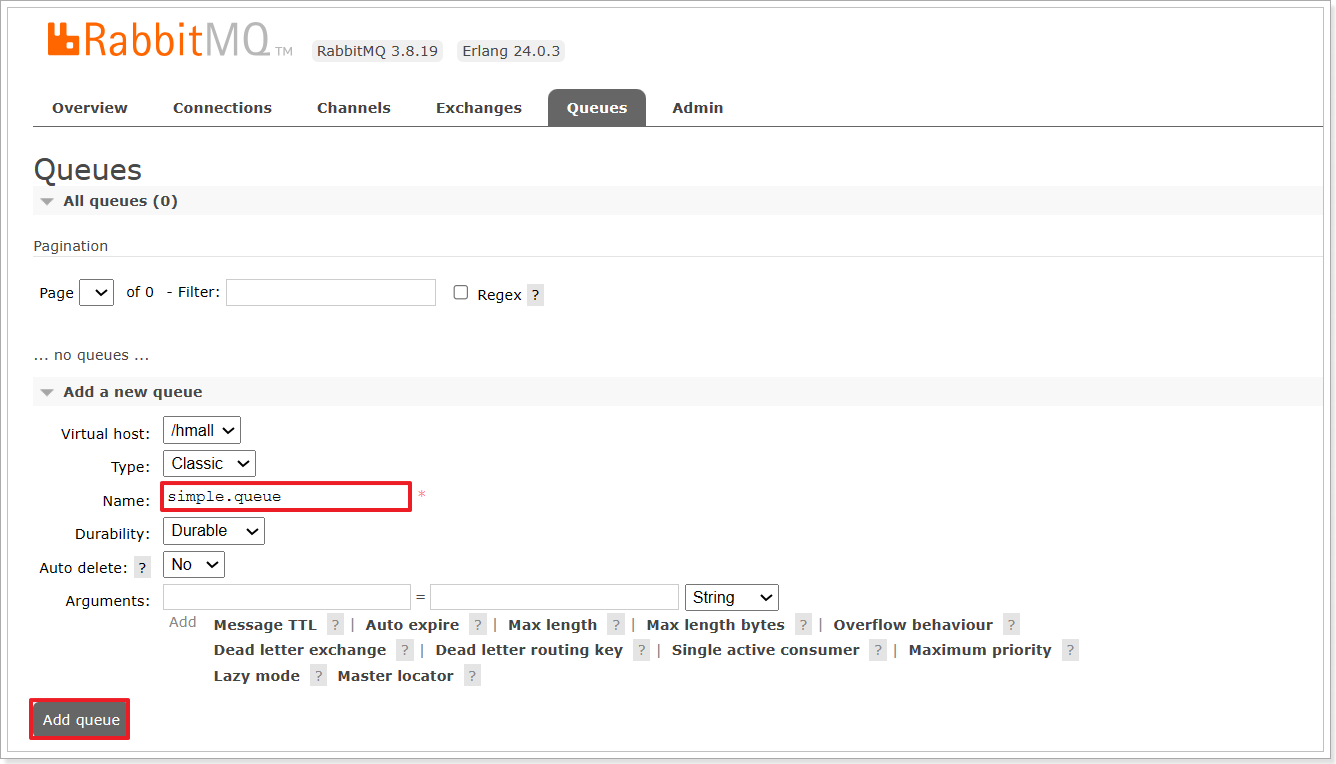Click the Master locator argument link
The width and height of the screenshot is (1336, 764).
396,676
